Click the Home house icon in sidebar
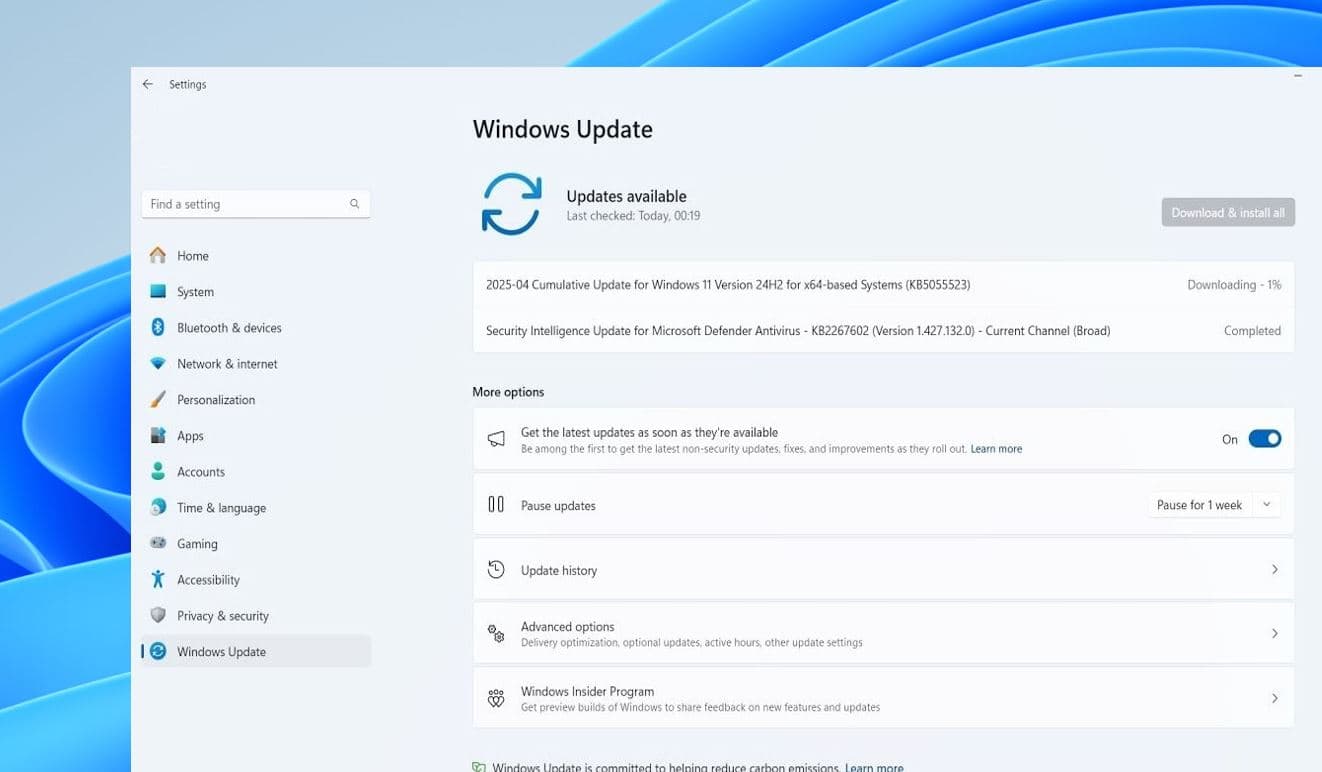This screenshot has height=772, width=1322. pos(158,256)
